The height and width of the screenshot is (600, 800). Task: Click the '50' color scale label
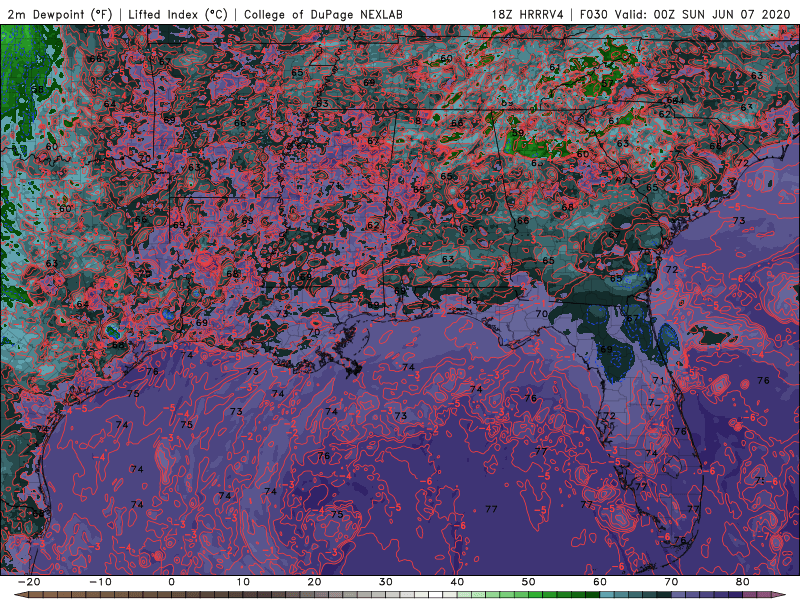529,582
